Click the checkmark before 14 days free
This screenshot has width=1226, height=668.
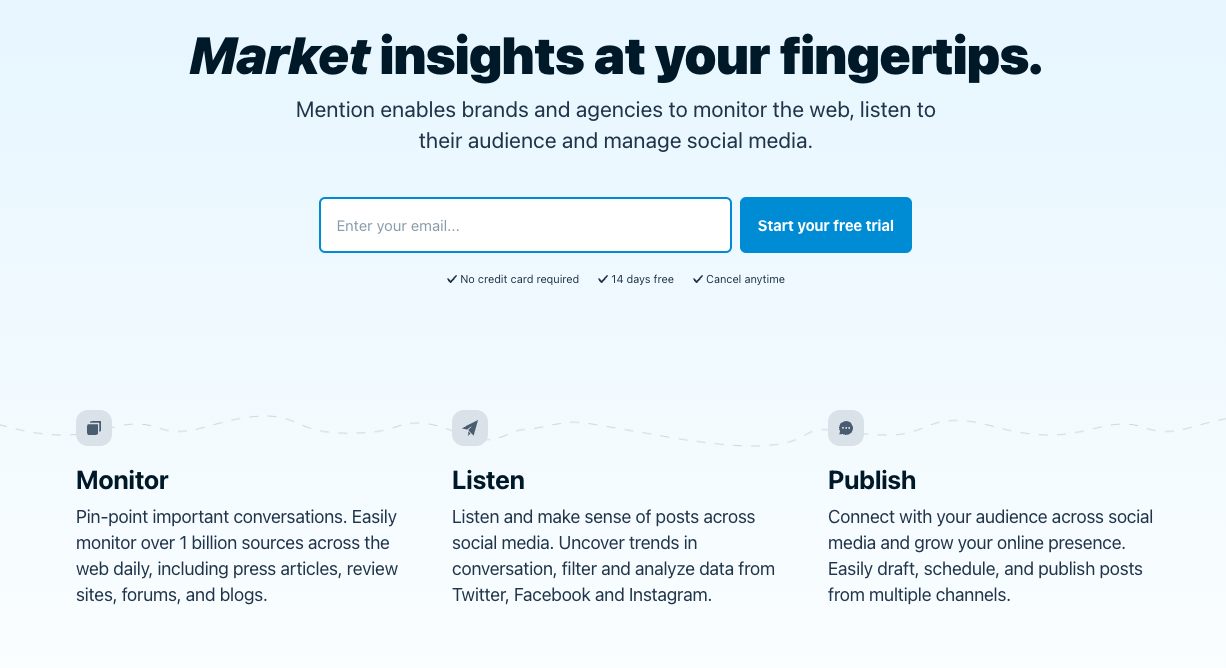603,280
